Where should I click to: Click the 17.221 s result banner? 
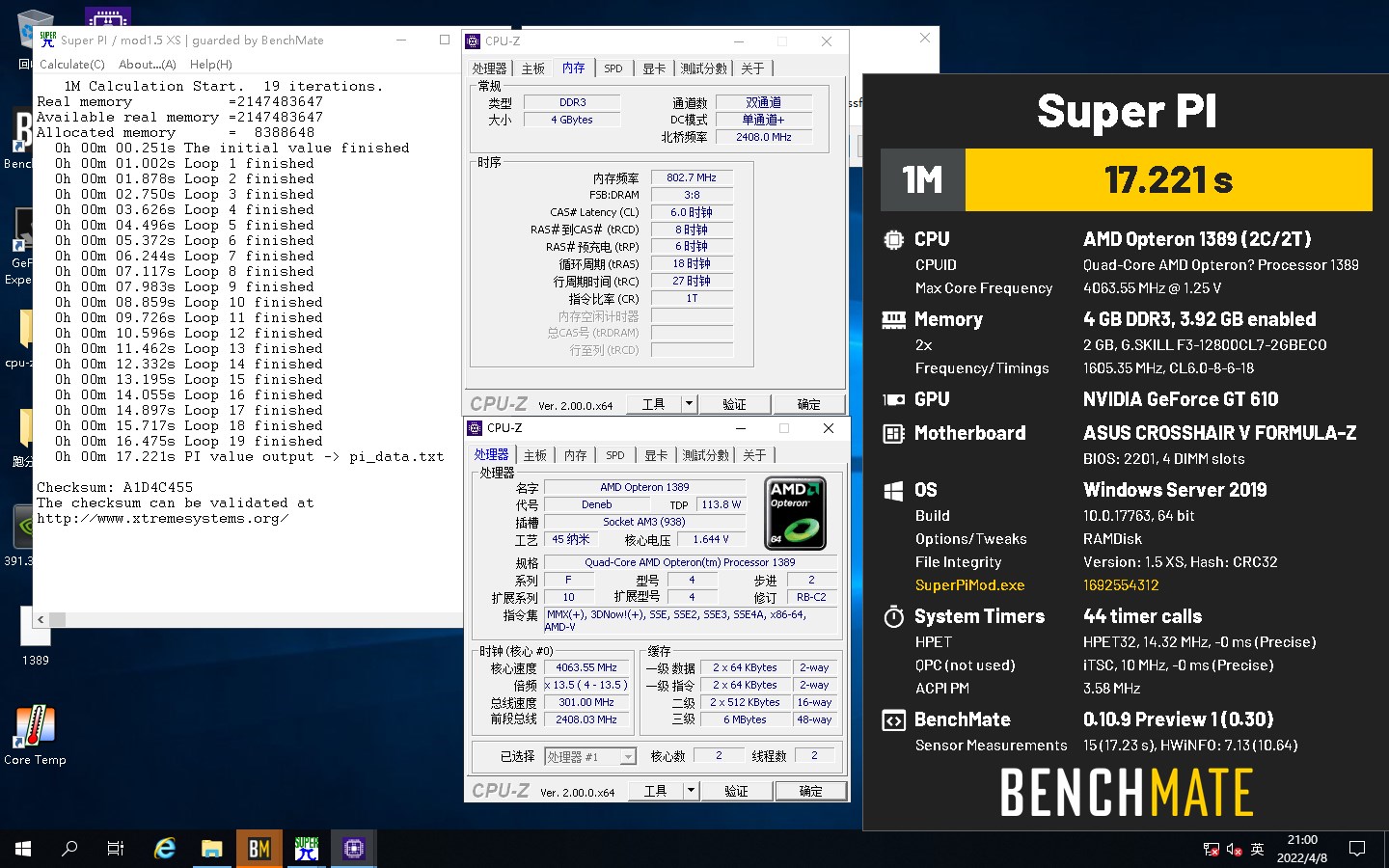point(1168,180)
